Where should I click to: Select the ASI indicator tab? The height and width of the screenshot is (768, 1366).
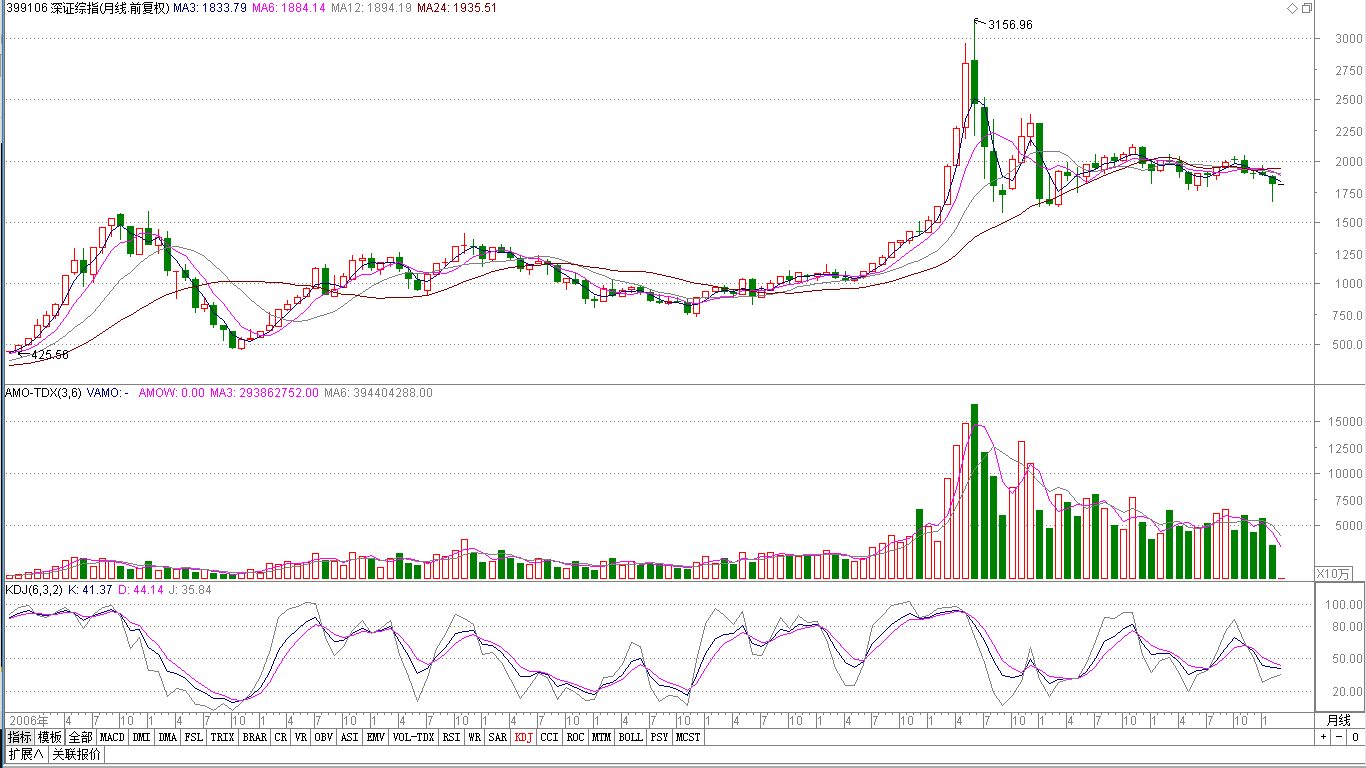[350, 737]
